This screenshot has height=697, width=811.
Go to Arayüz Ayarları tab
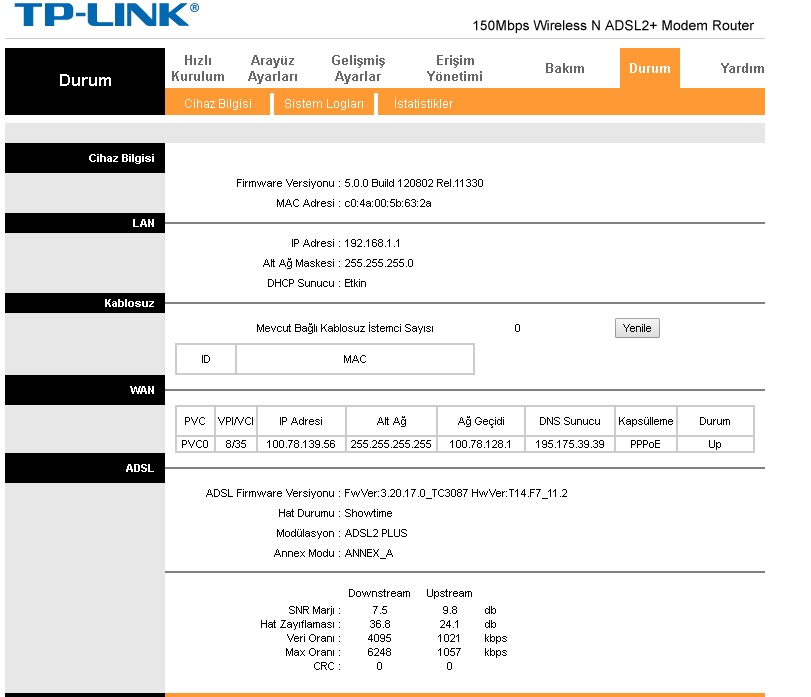coord(273,68)
